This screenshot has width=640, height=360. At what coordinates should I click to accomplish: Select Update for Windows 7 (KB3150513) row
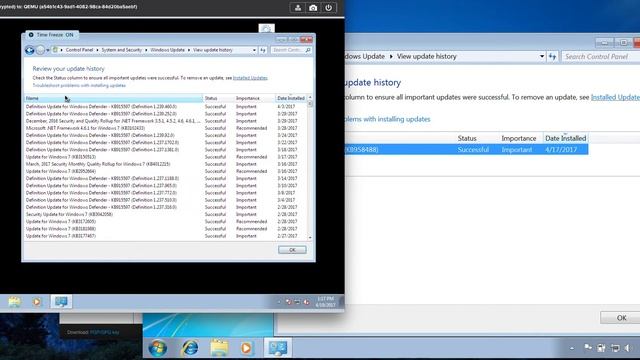tap(165, 157)
